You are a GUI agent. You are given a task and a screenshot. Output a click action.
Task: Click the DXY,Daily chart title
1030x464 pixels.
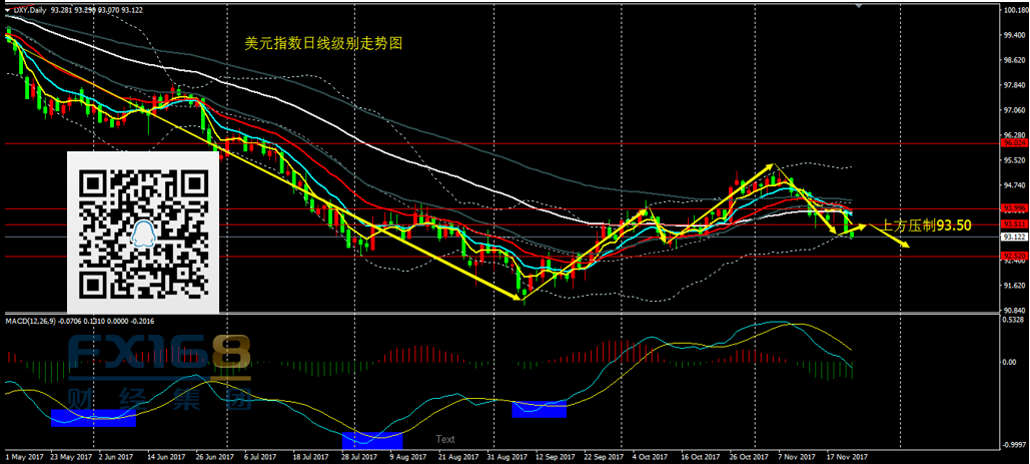[34, 10]
